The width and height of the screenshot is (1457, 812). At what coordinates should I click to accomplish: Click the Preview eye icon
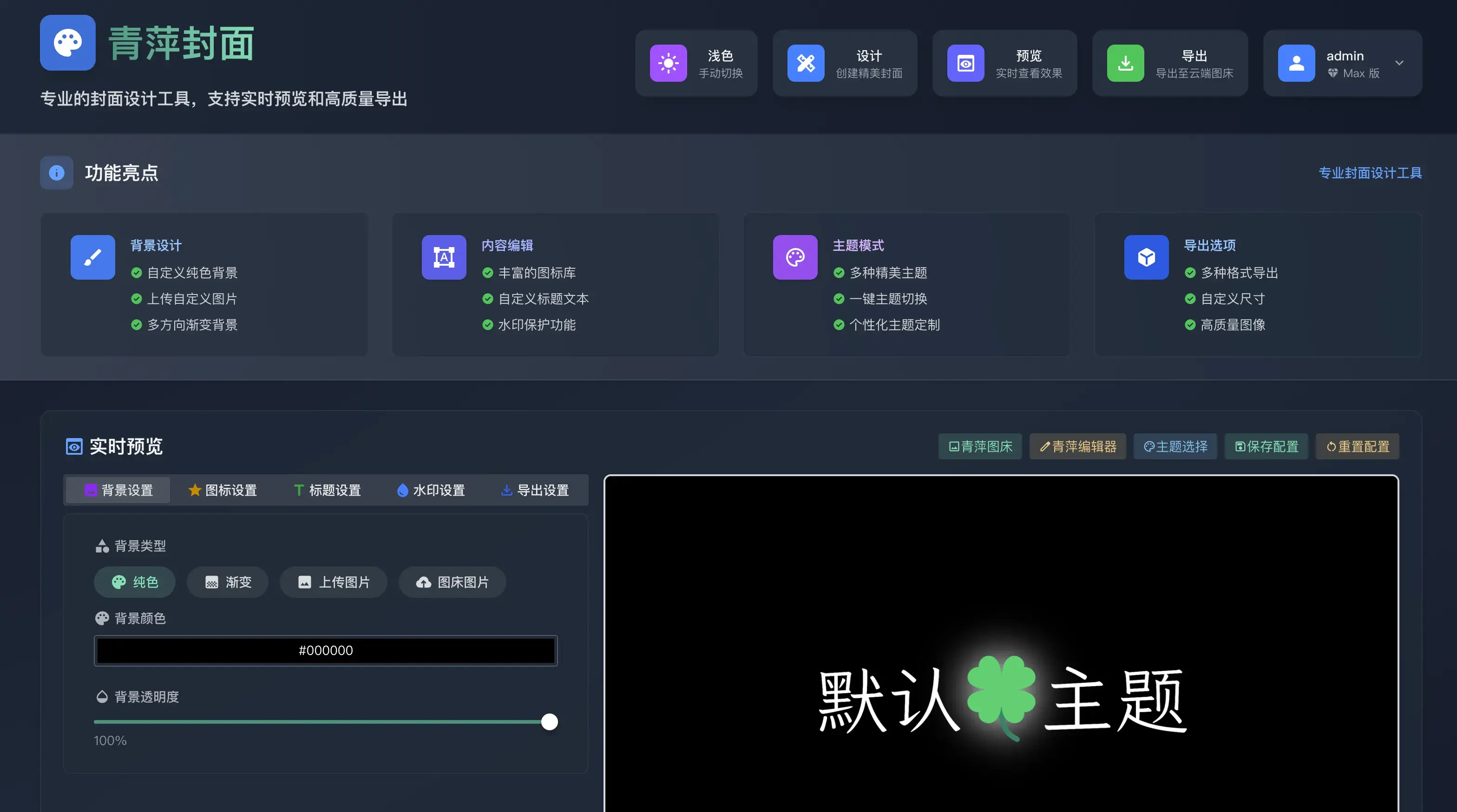[x=965, y=63]
